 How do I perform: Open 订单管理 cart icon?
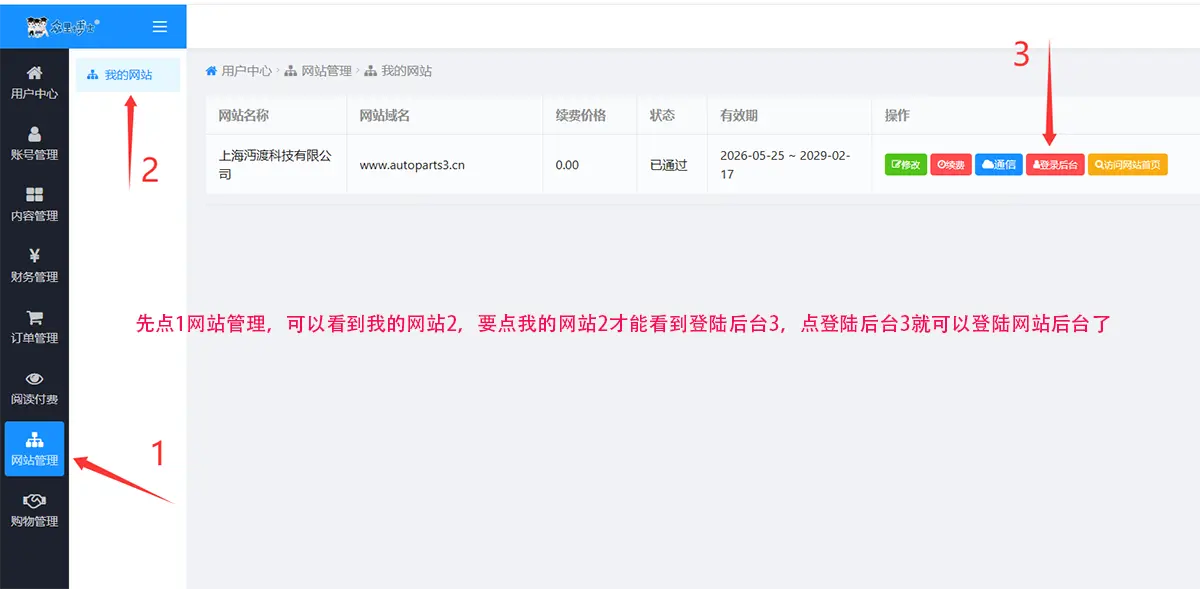pos(34,317)
